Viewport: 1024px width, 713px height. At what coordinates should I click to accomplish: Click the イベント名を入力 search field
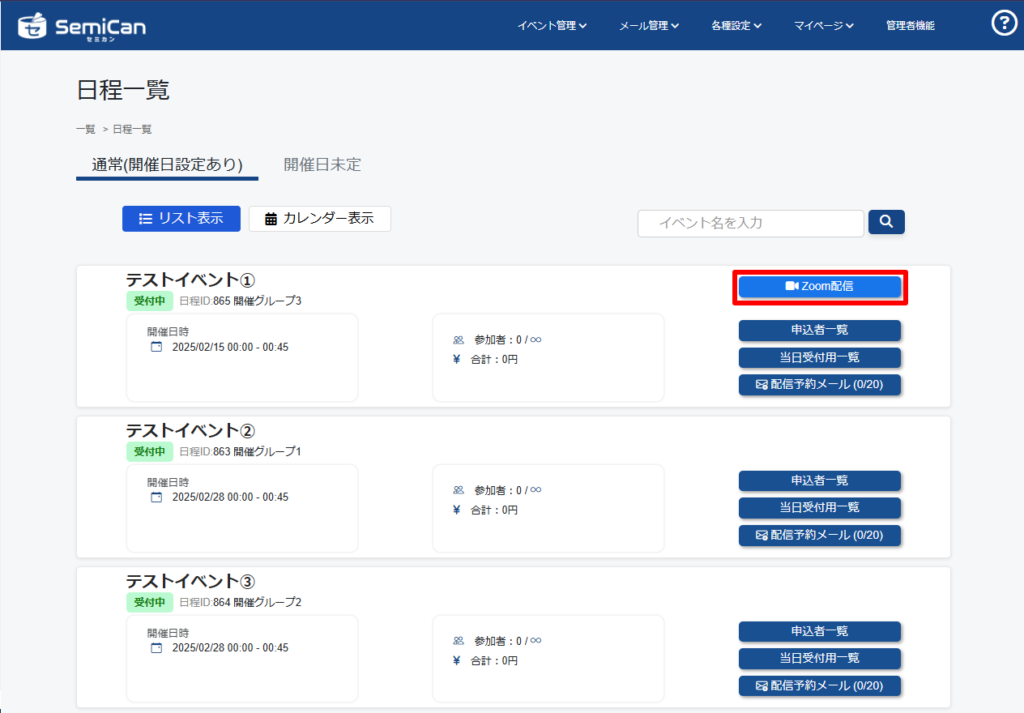coord(750,223)
